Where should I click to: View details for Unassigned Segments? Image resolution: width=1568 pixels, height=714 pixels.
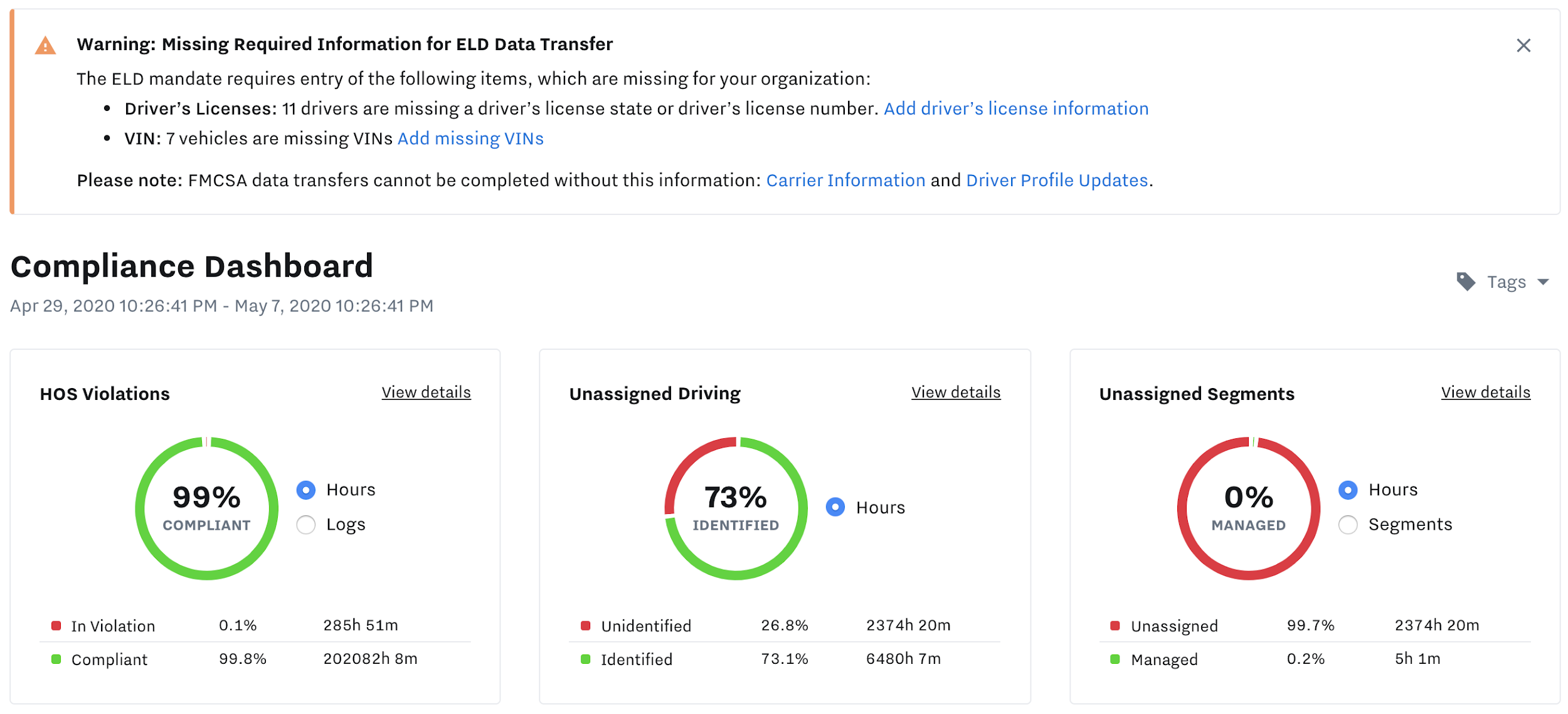[1485, 392]
